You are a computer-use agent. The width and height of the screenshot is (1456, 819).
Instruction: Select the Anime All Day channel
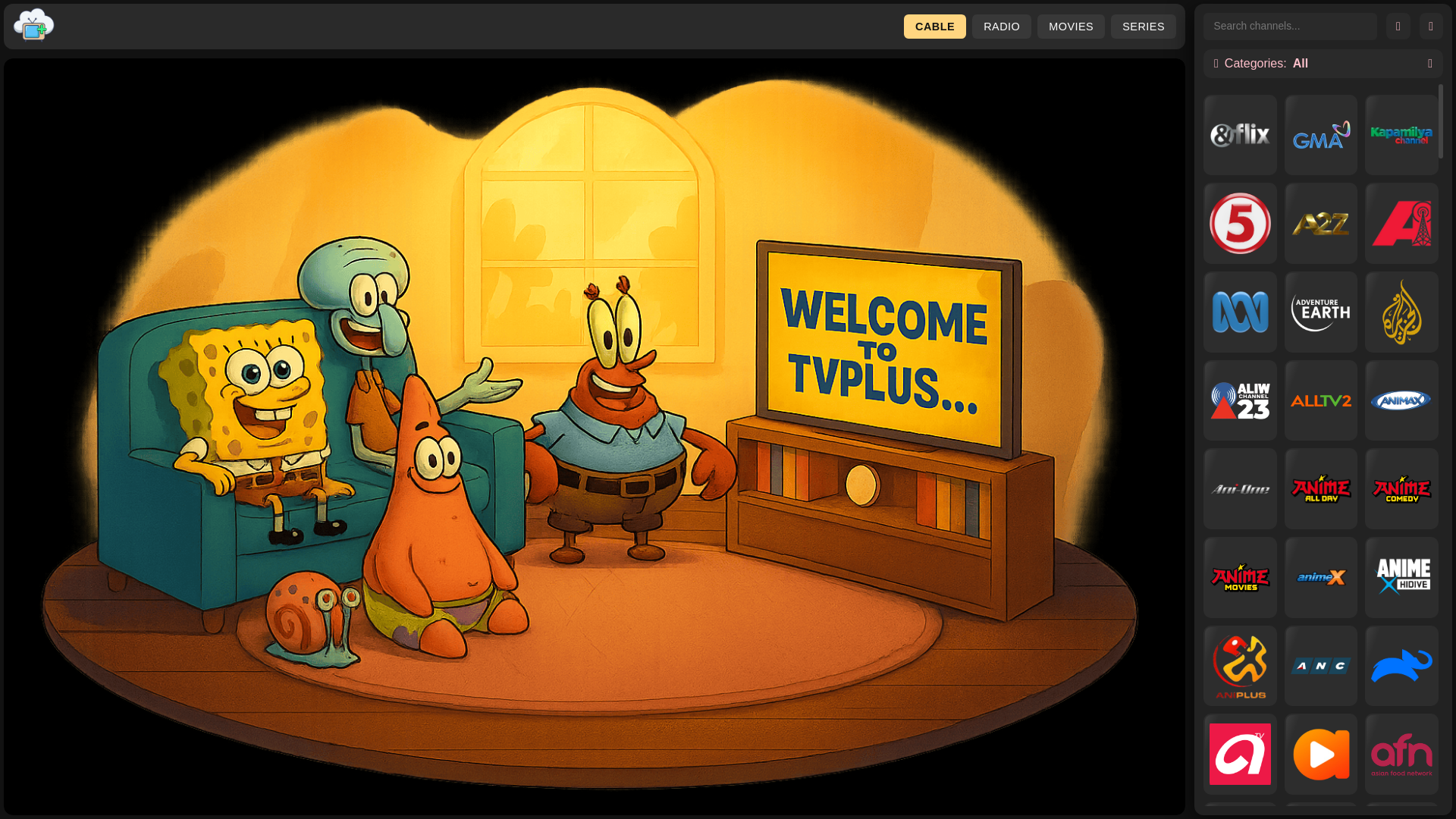click(1320, 489)
